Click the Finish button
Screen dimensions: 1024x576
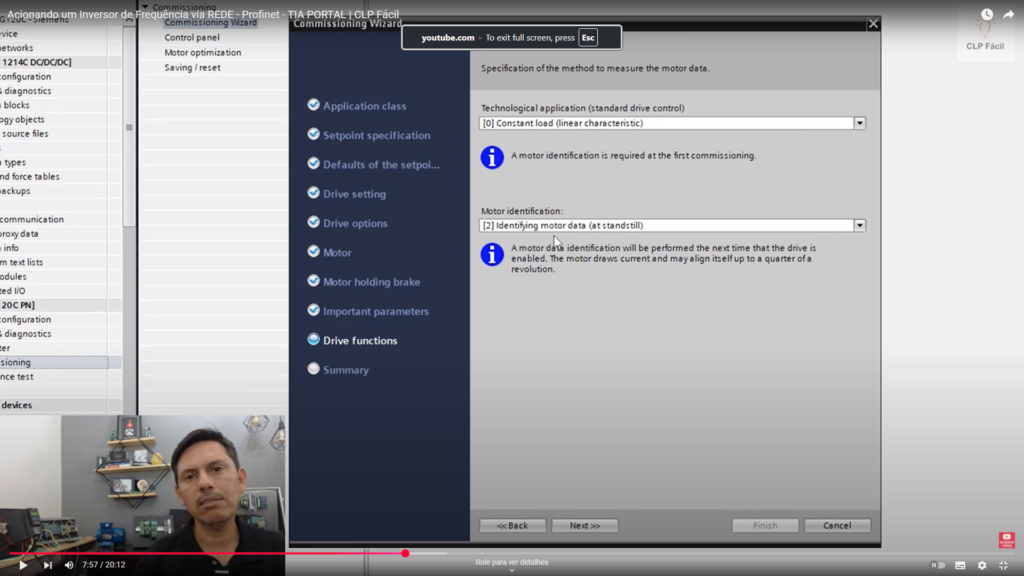765,525
